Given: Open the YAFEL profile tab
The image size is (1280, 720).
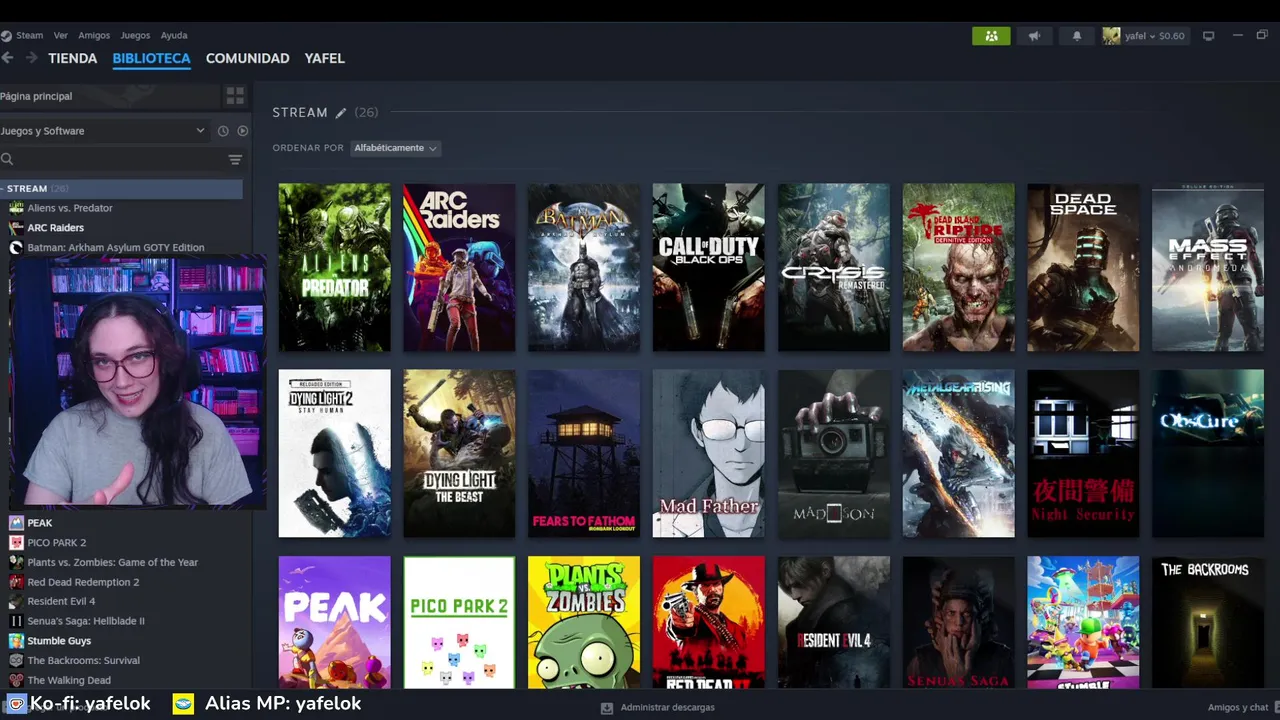Looking at the screenshot, I should coord(325,58).
